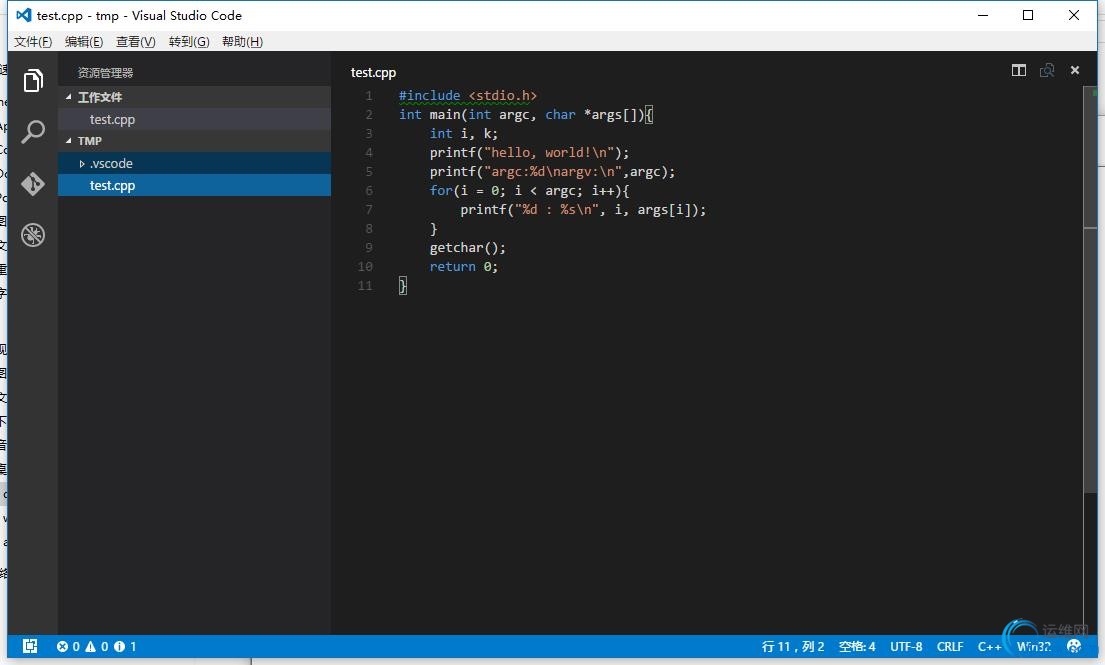Maximize the Visual Studio Code window

point(1028,15)
